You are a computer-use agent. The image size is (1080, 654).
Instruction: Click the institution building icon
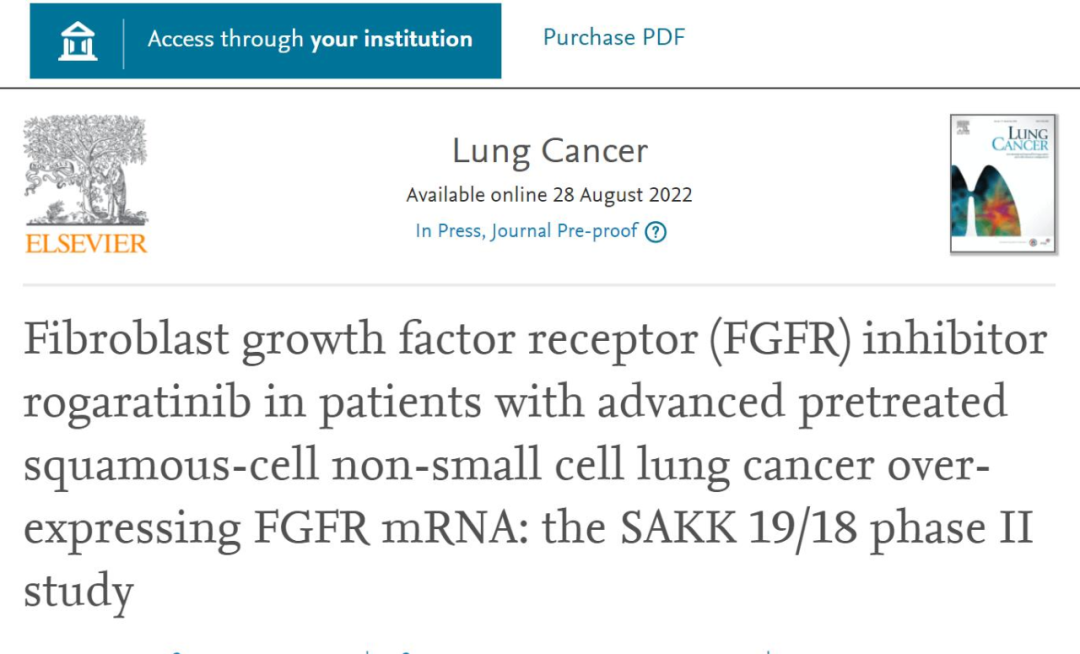[77, 40]
